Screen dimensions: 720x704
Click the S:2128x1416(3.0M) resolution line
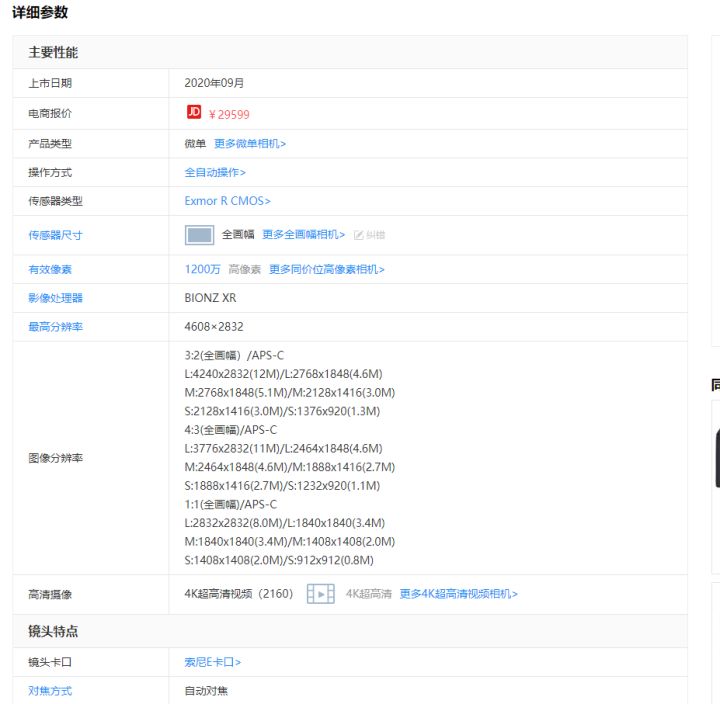[x=282, y=411]
